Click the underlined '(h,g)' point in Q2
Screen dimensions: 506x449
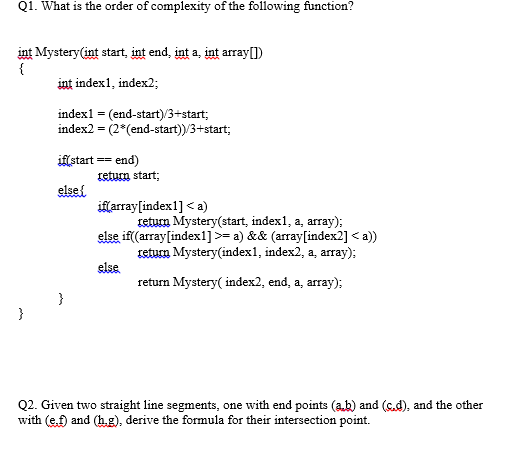click(x=106, y=420)
